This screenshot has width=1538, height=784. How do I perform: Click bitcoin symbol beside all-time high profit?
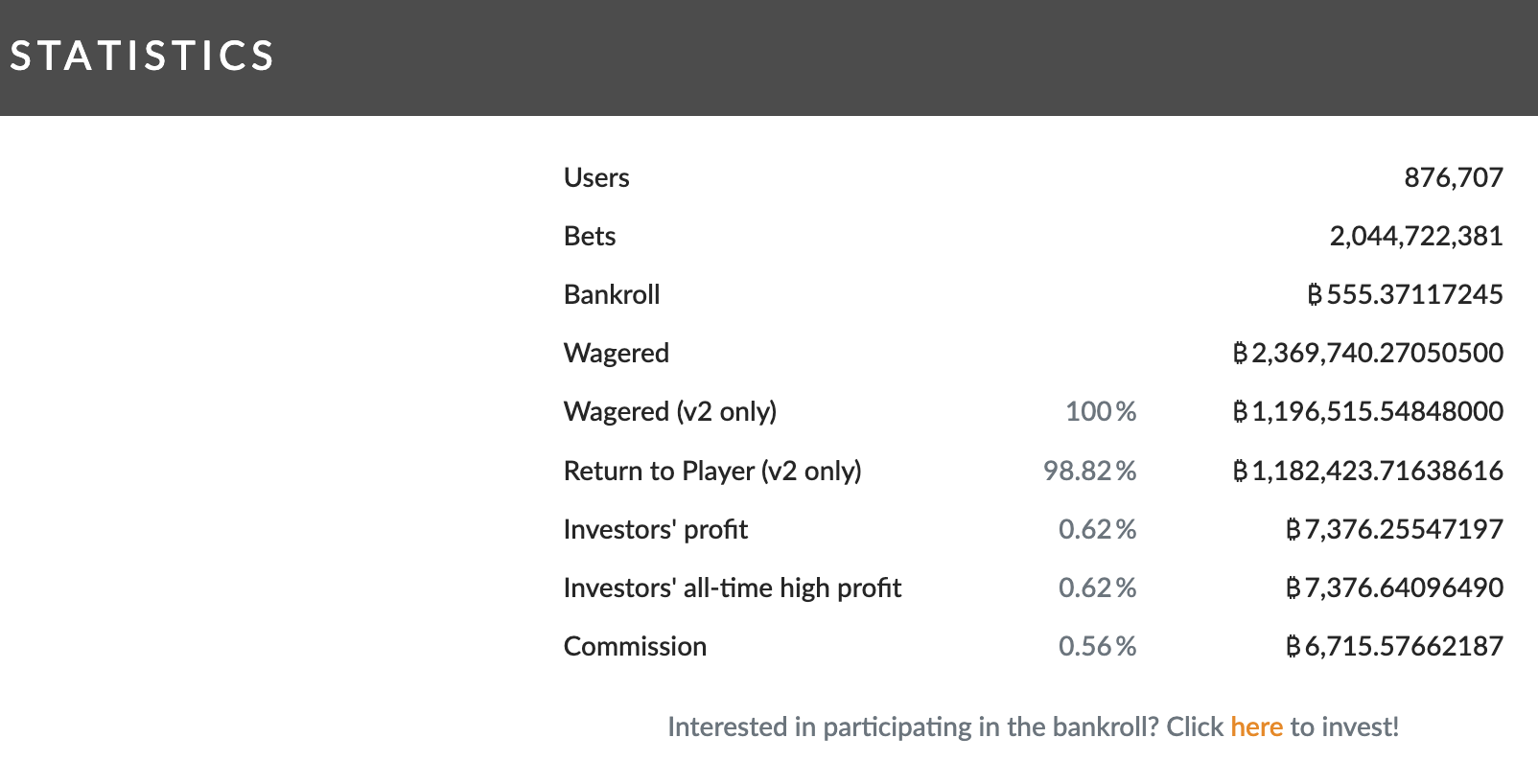point(1293,588)
